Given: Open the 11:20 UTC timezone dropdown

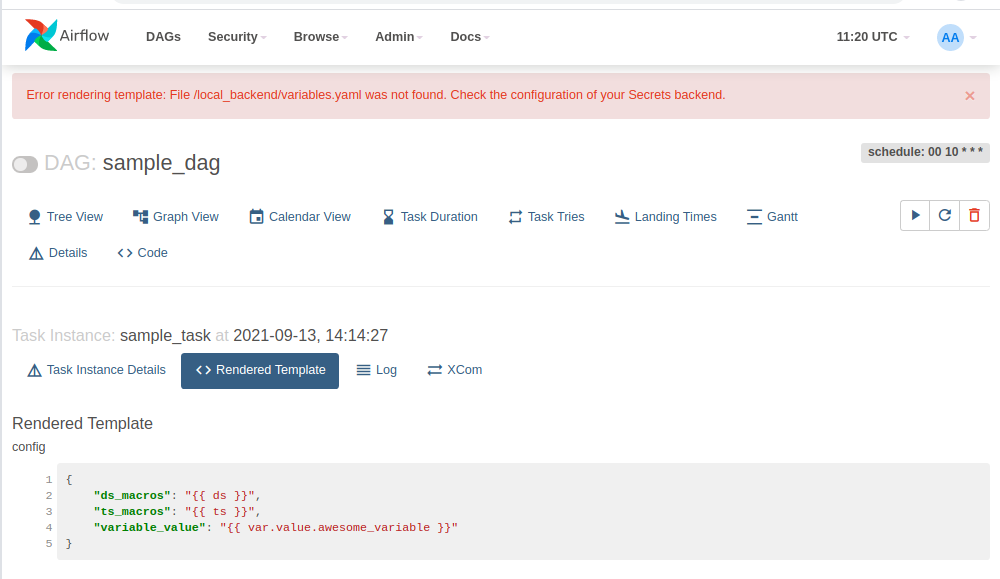Looking at the screenshot, I should [872, 37].
